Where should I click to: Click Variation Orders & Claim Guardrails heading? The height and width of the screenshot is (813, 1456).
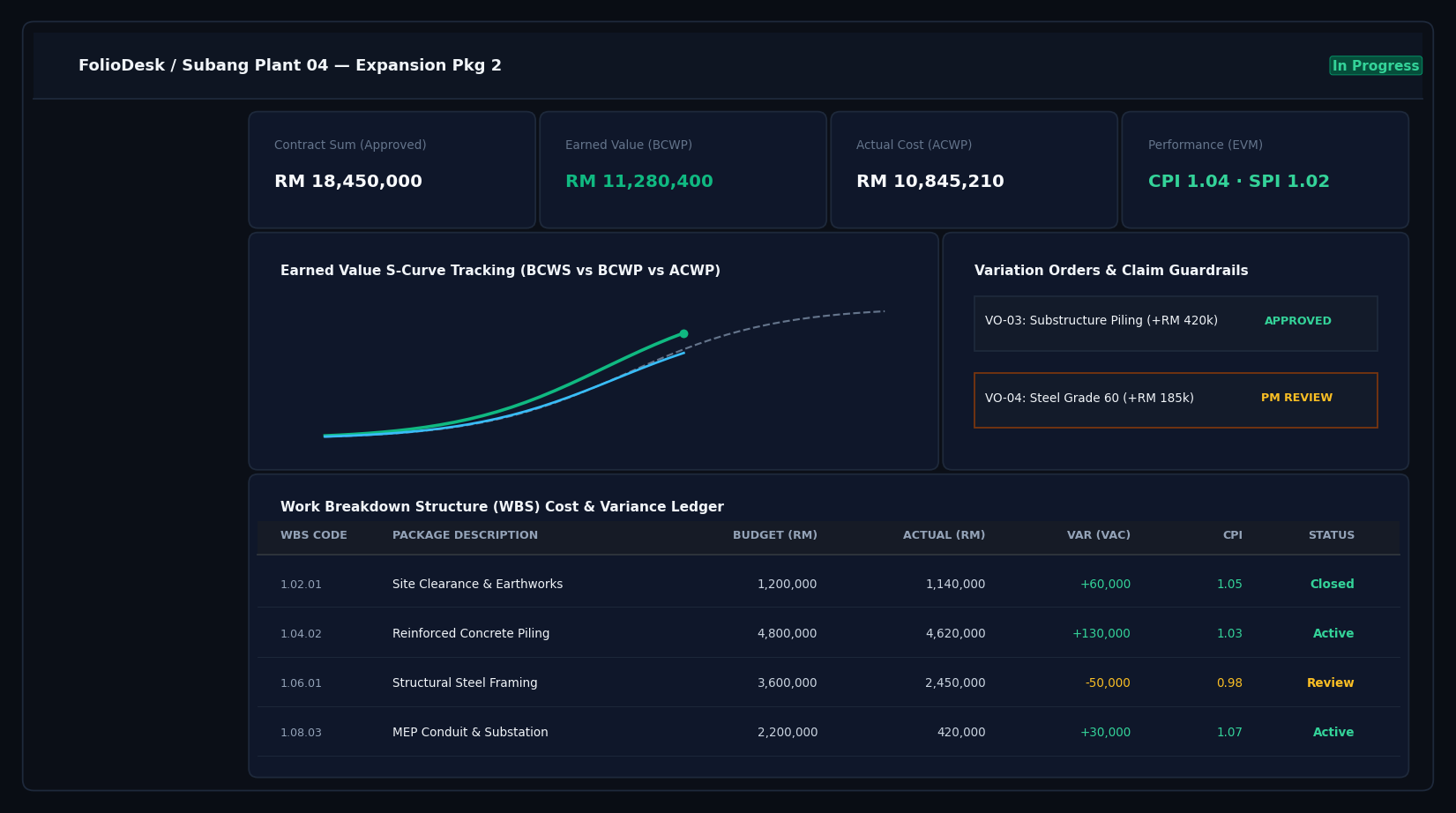click(1111, 271)
